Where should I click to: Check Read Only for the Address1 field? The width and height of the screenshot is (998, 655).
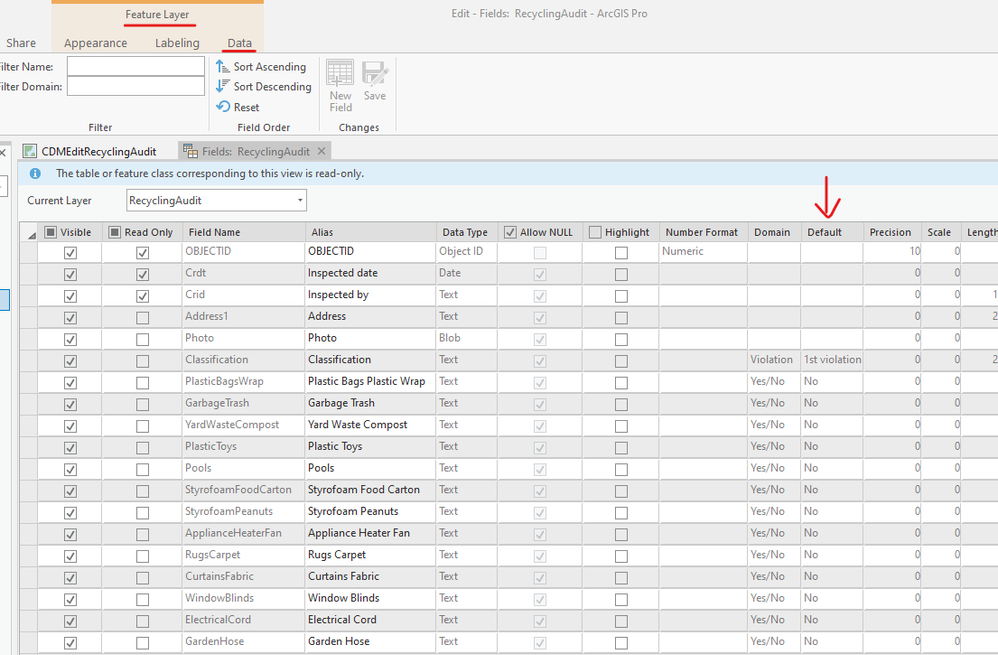point(143,318)
